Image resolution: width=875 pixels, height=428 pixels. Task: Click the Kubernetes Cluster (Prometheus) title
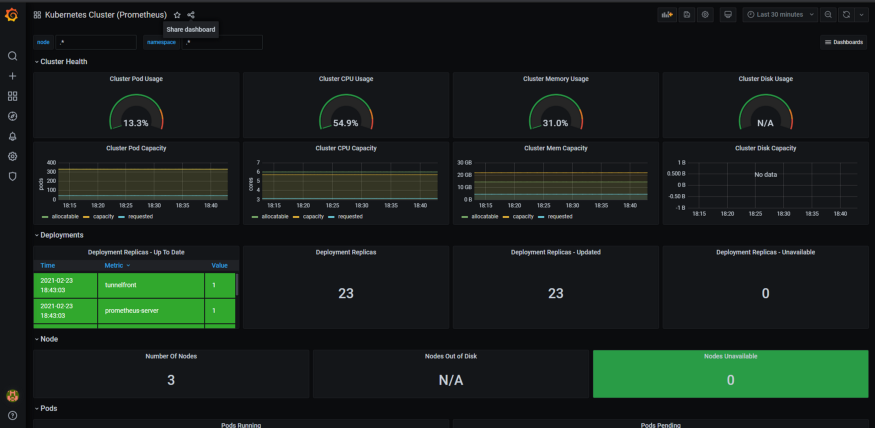point(106,15)
